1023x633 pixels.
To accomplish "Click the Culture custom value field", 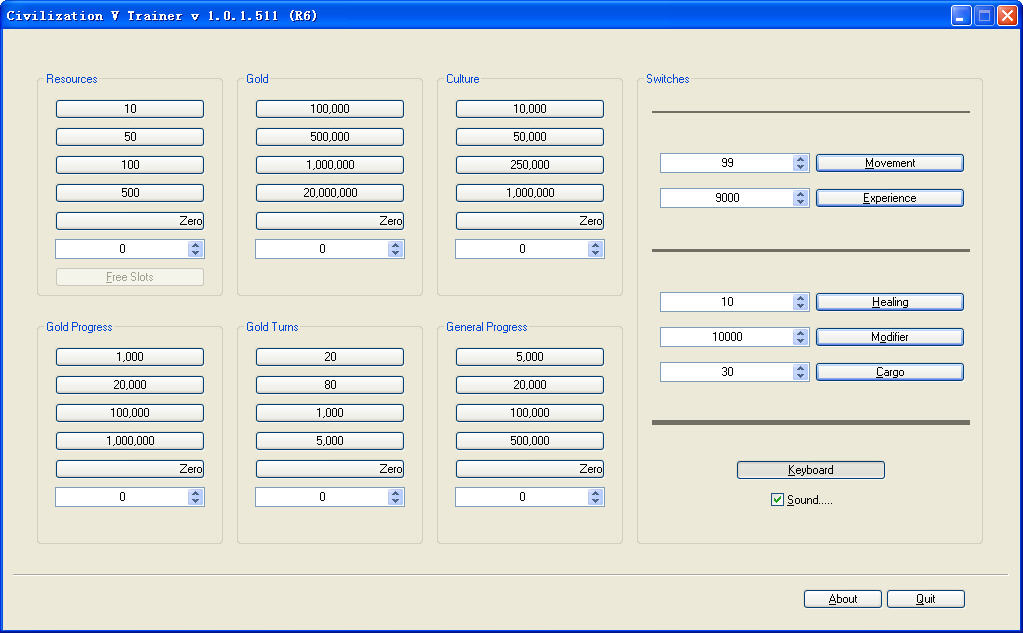I will [x=522, y=249].
